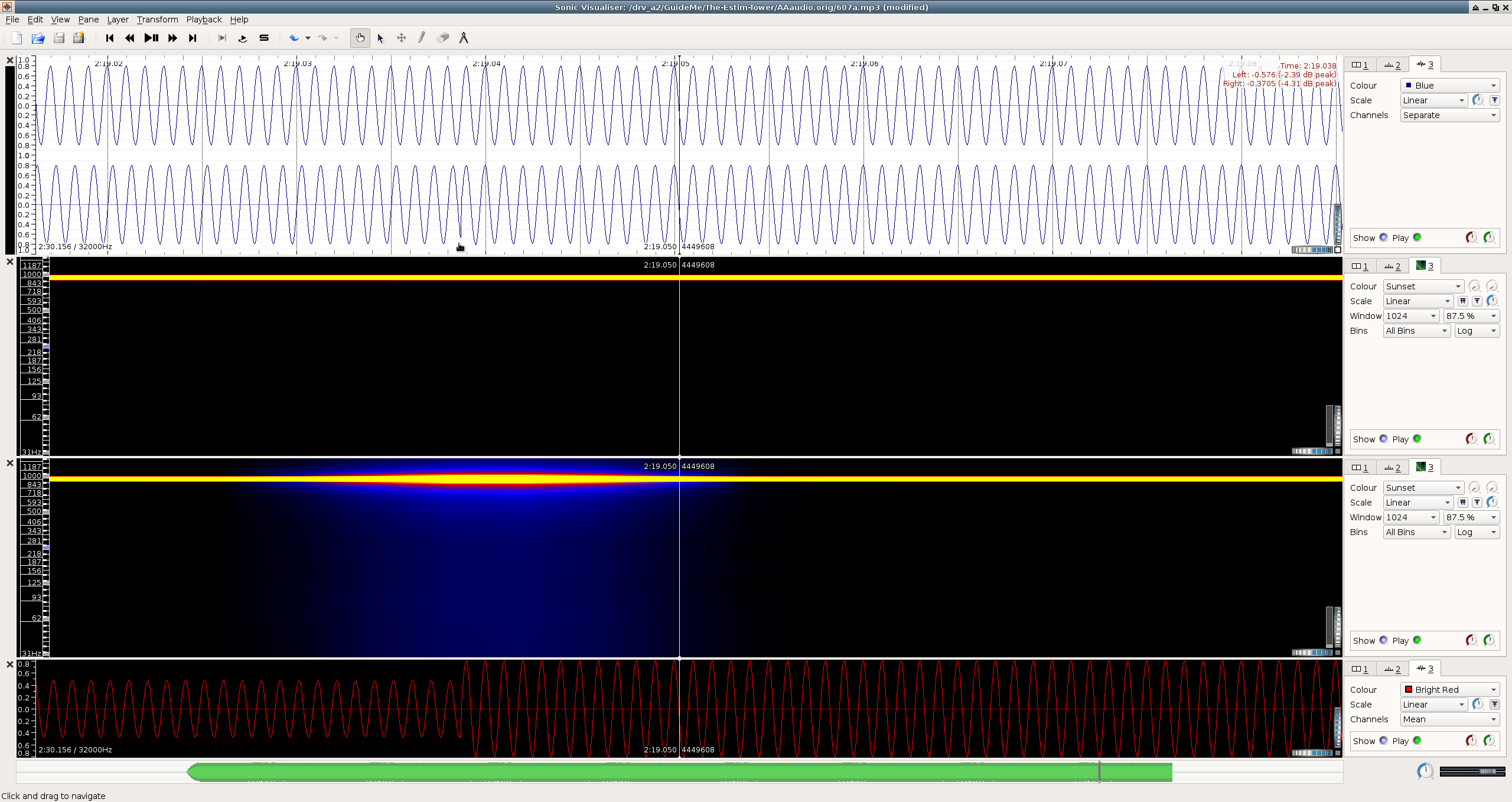Close the top blue waveform pane
This screenshot has height=802, width=1512.
tap(9, 60)
